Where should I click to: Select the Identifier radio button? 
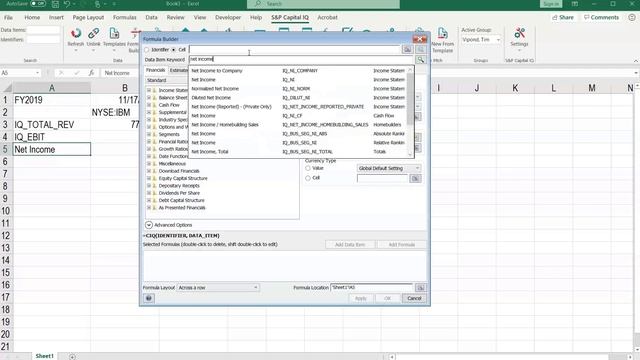[147, 50]
